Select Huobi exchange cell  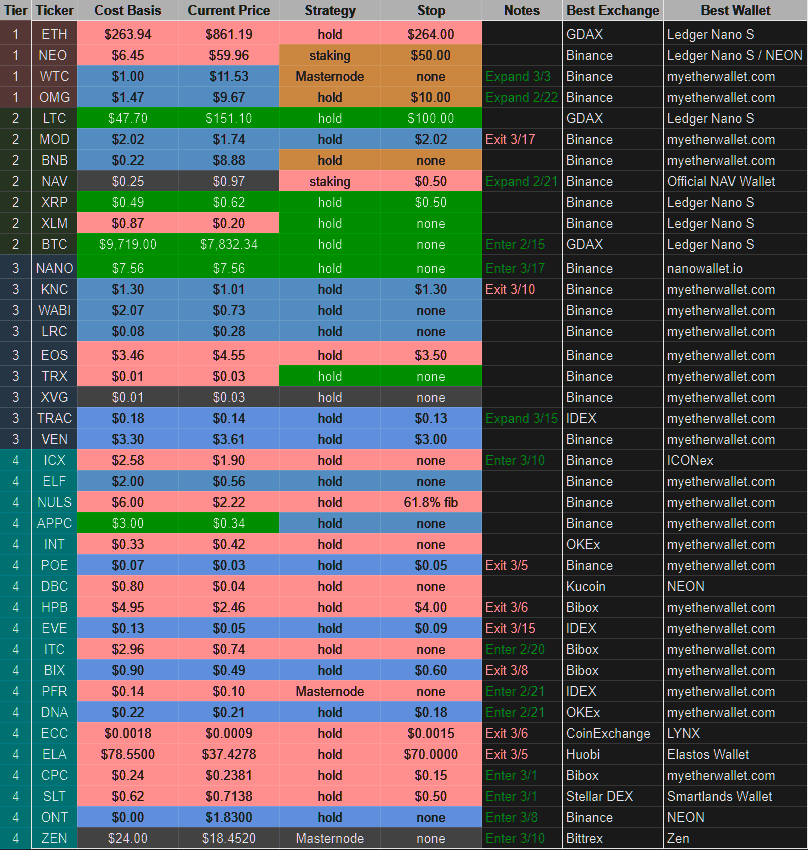612,755
